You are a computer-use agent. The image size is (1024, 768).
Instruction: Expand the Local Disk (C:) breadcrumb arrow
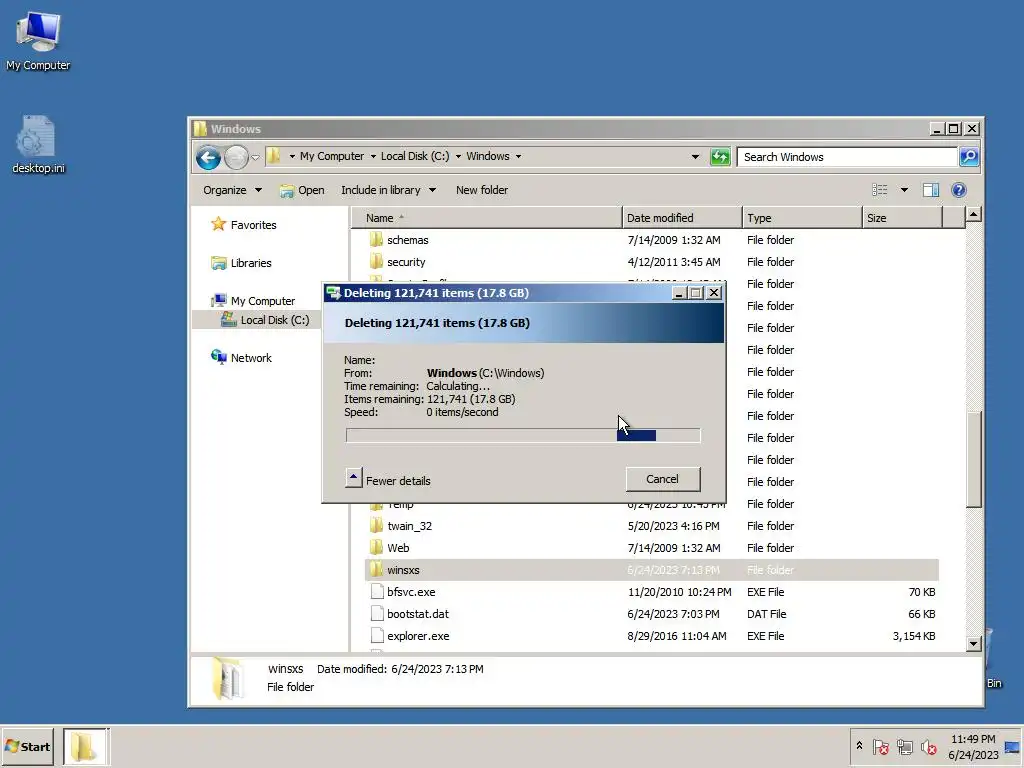click(458, 157)
